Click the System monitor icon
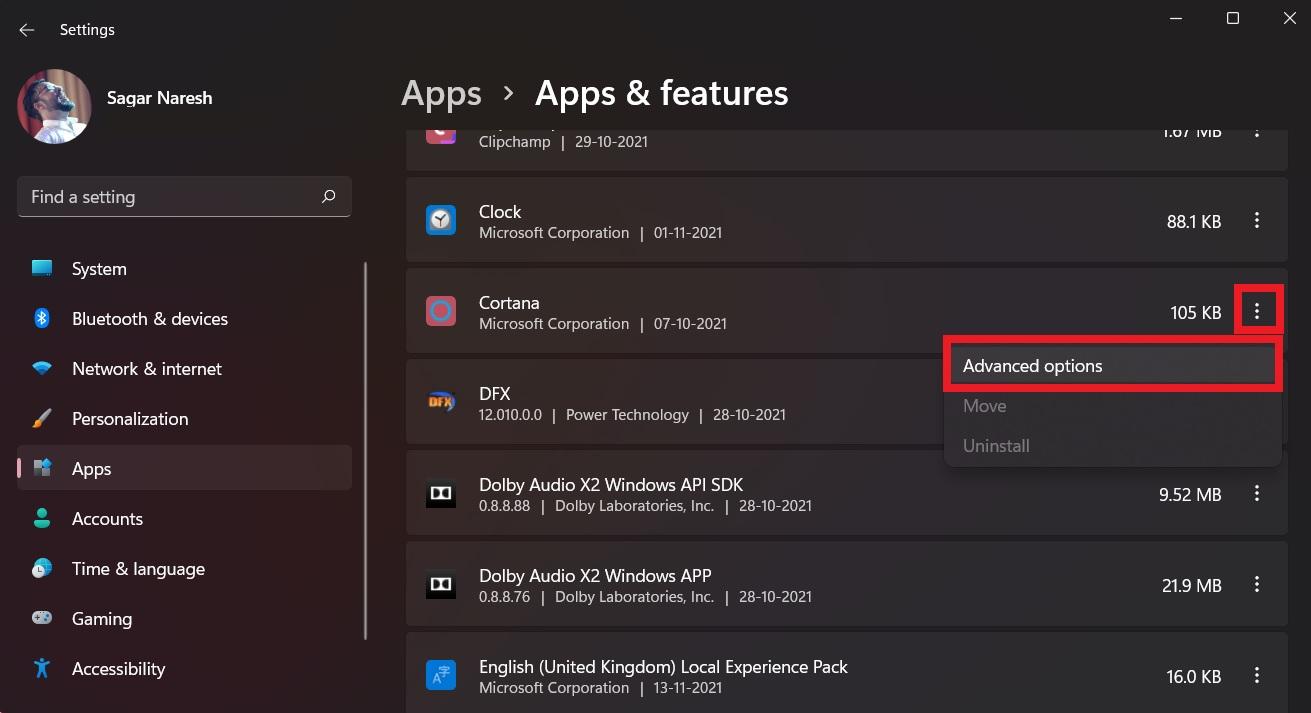The width and height of the screenshot is (1311, 713). tap(42, 269)
